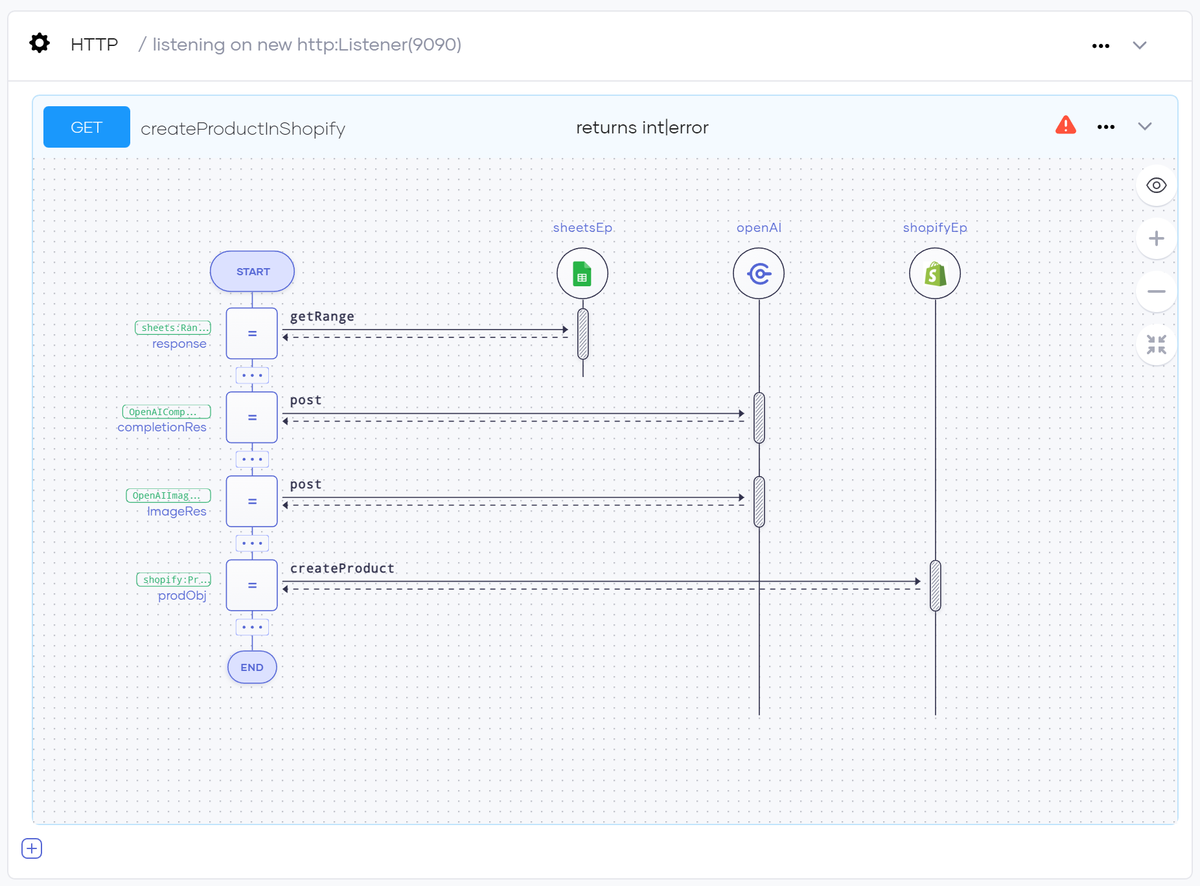Select the START node

tap(252, 271)
